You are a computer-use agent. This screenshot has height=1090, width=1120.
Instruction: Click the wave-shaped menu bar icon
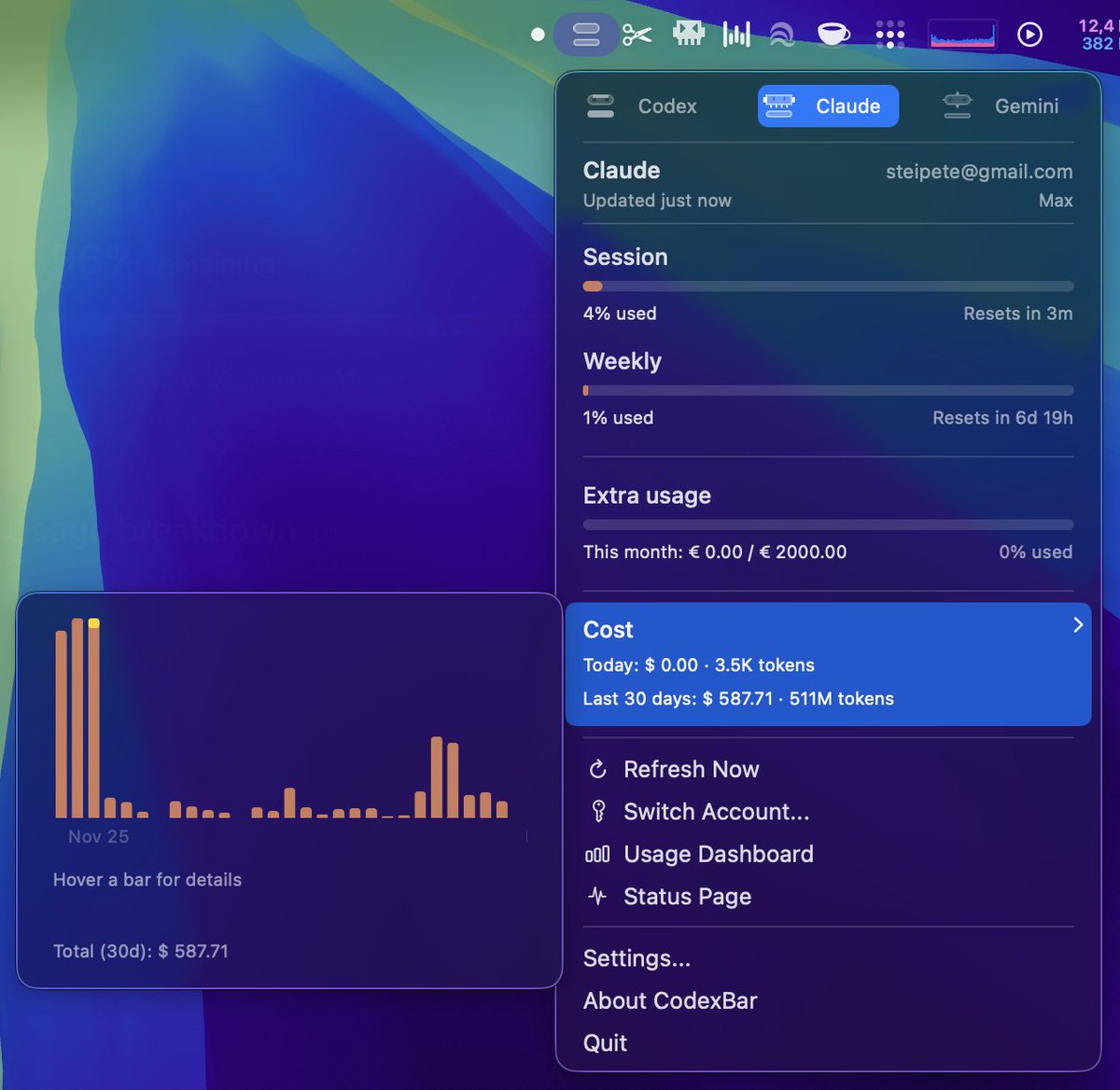pyautogui.click(x=782, y=35)
